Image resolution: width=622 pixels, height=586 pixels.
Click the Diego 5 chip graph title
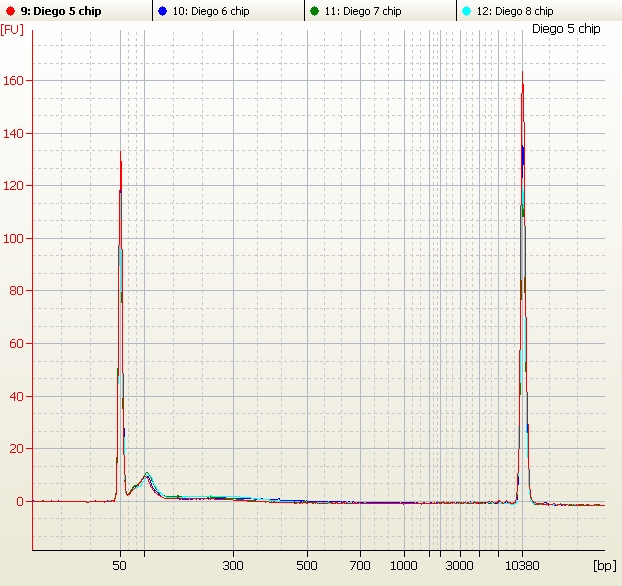[566, 29]
